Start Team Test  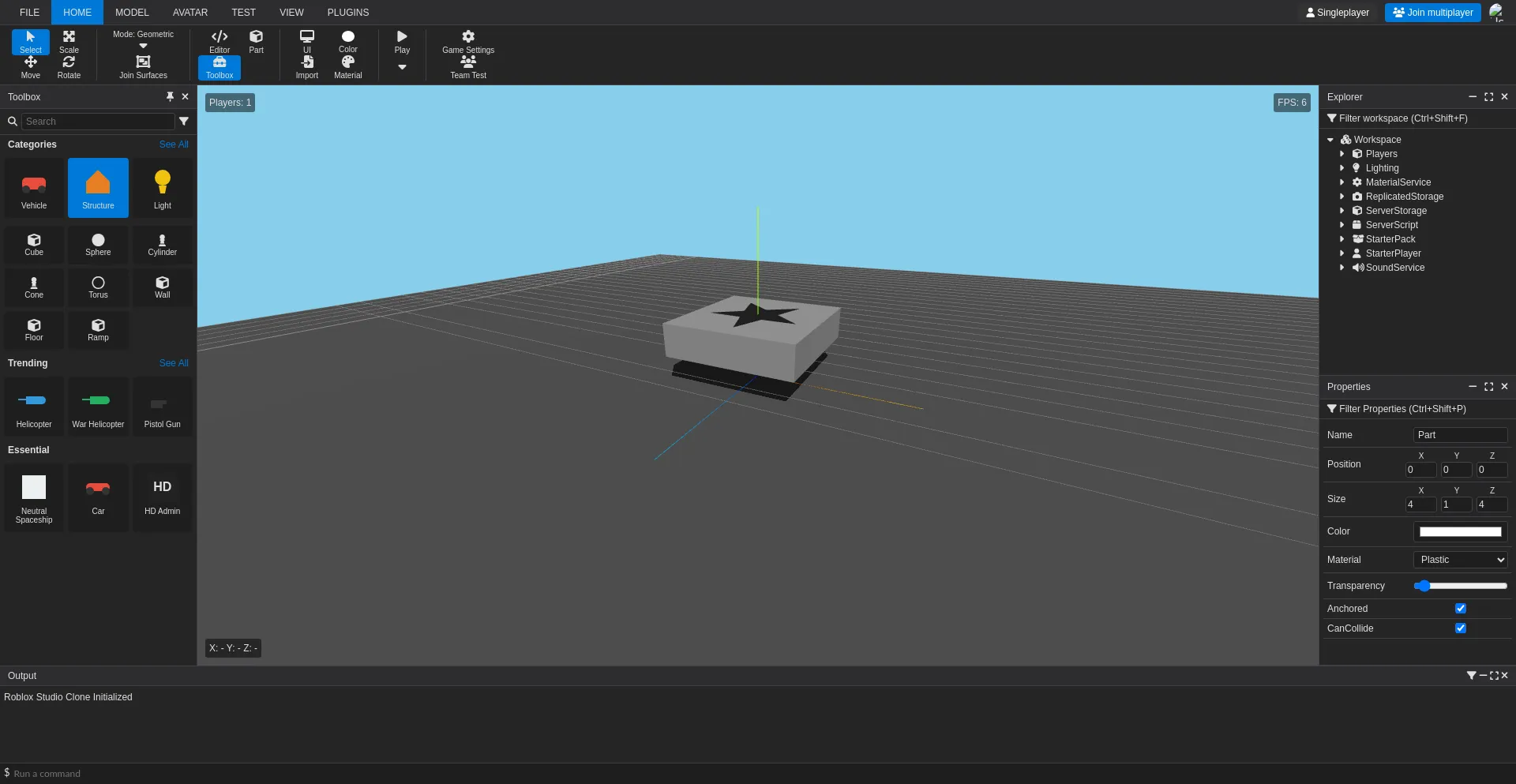(468, 67)
